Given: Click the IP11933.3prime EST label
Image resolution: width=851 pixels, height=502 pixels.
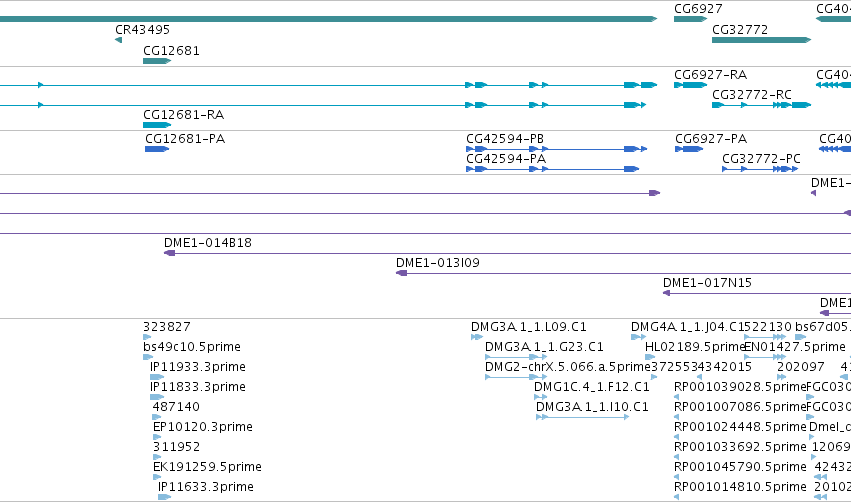Looking at the screenshot, I should click(198, 367).
